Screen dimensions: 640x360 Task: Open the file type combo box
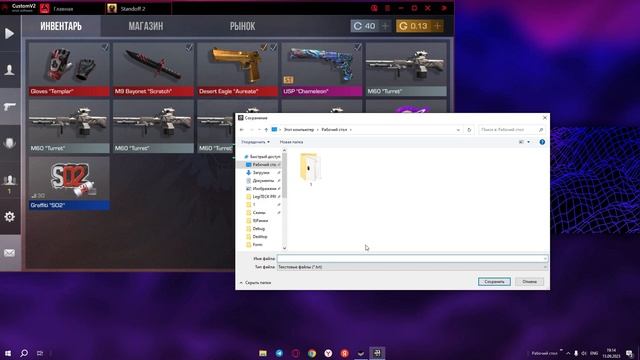412,267
